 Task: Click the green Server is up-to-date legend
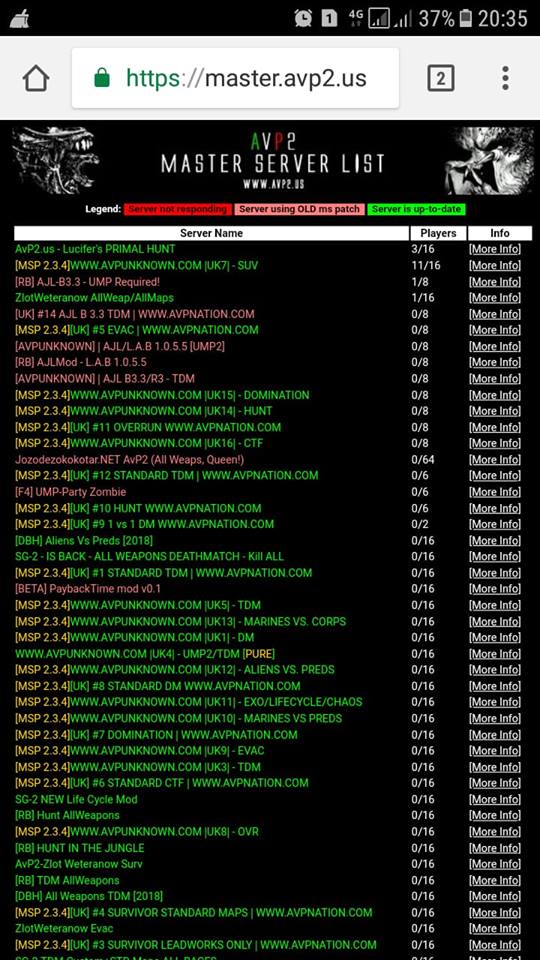pyautogui.click(x=416, y=209)
